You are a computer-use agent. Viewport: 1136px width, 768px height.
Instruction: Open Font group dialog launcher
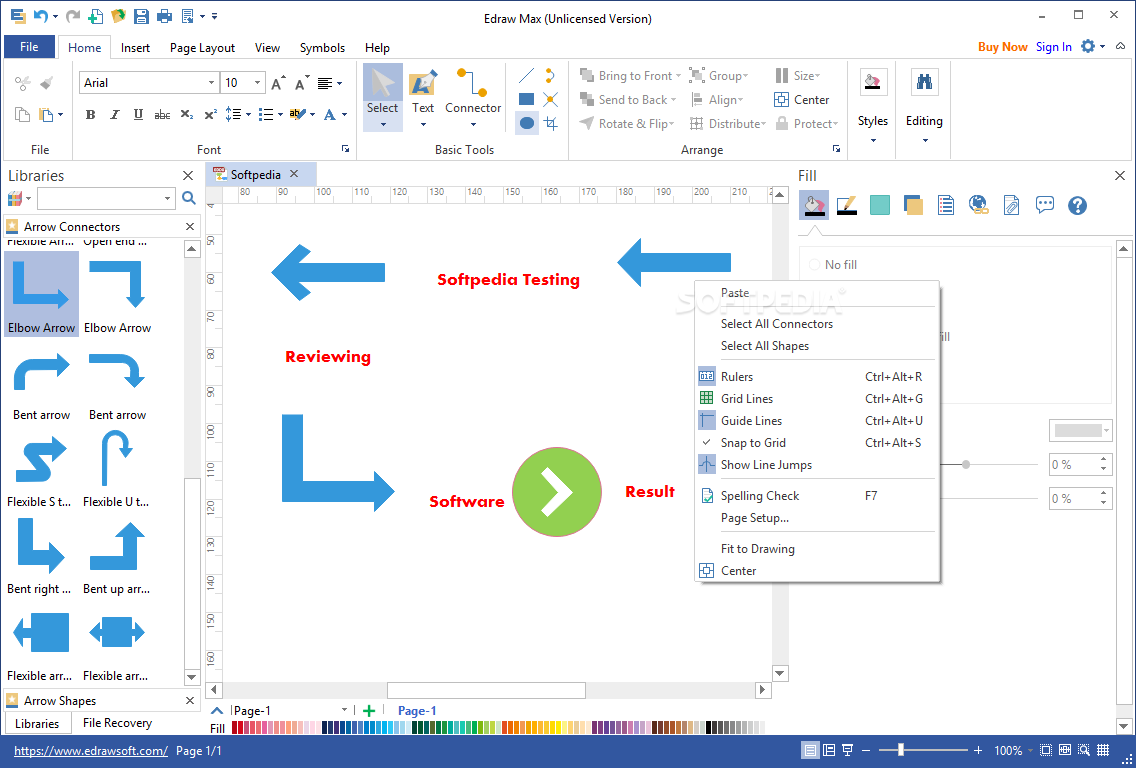pos(346,149)
